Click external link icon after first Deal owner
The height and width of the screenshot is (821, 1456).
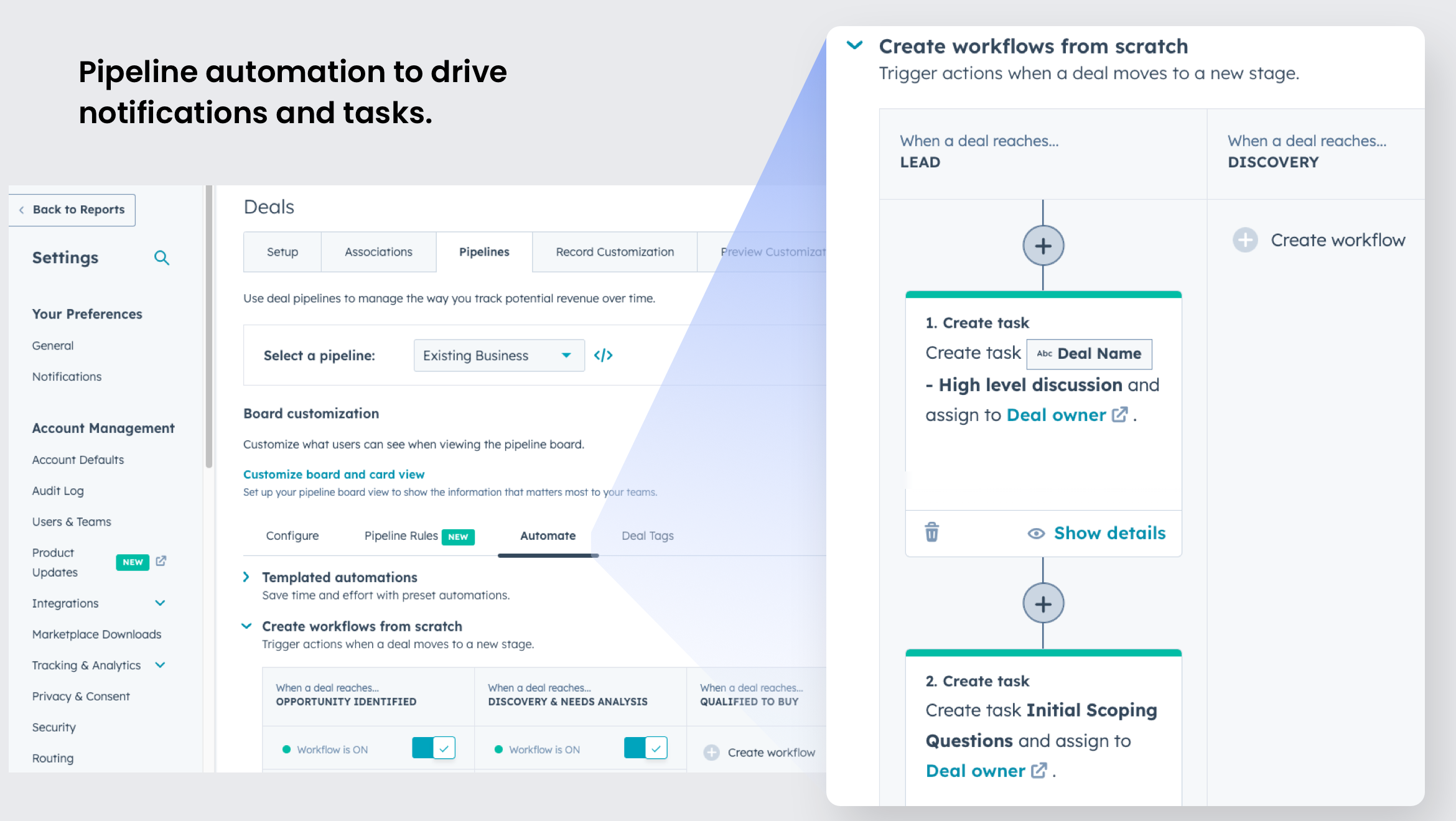pyautogui.click(x=1119, y=414)
